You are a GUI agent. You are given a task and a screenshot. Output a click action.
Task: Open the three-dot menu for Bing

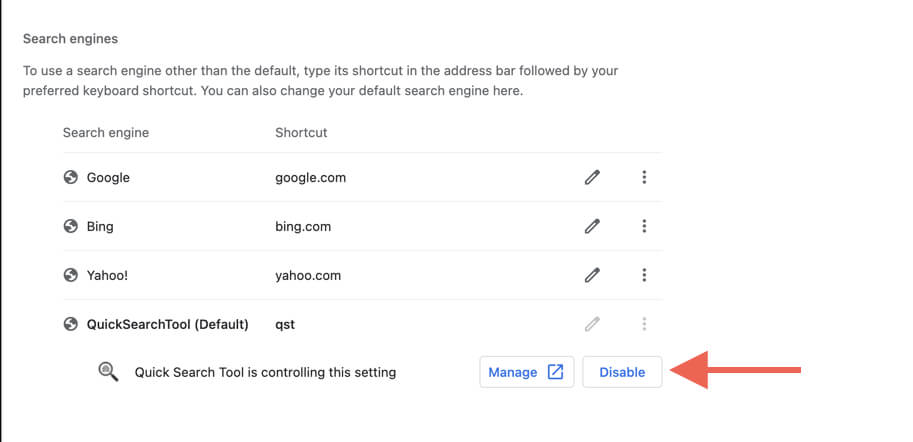pos(644,227)
